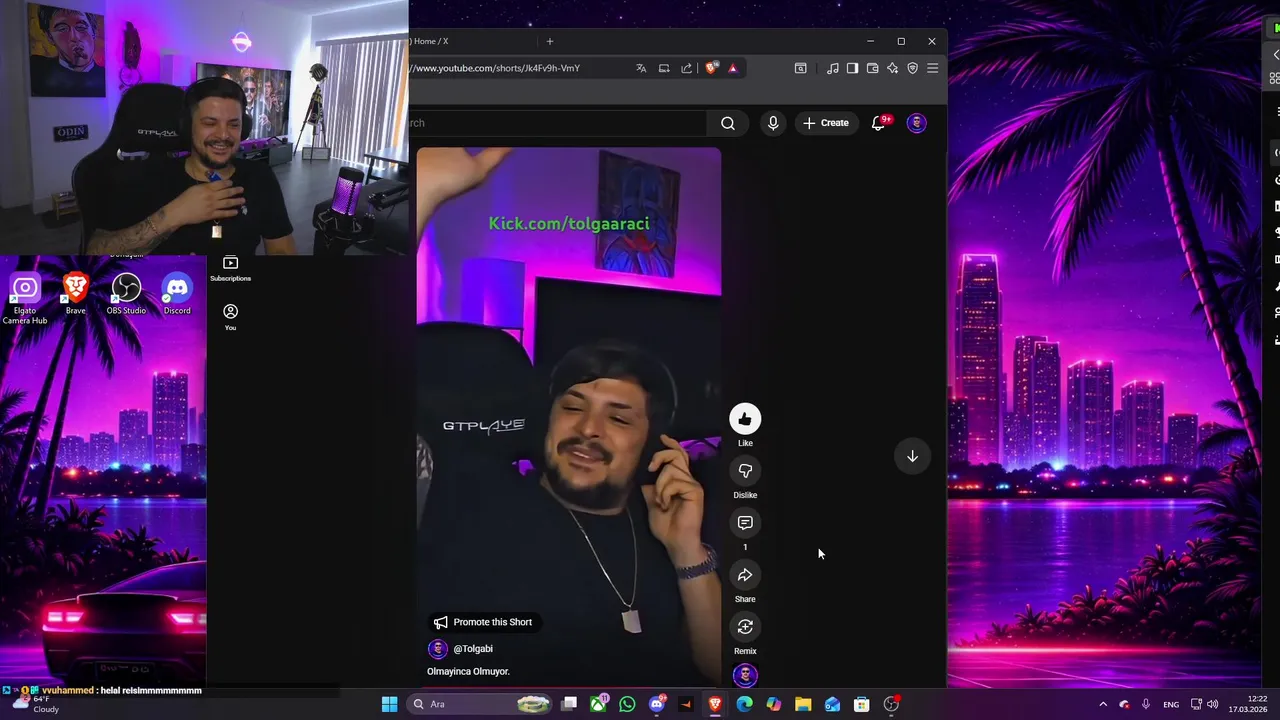Open OBS Studio desktop shortcut
This screenshot has width=1280, height=720.
tap(126, 295)
